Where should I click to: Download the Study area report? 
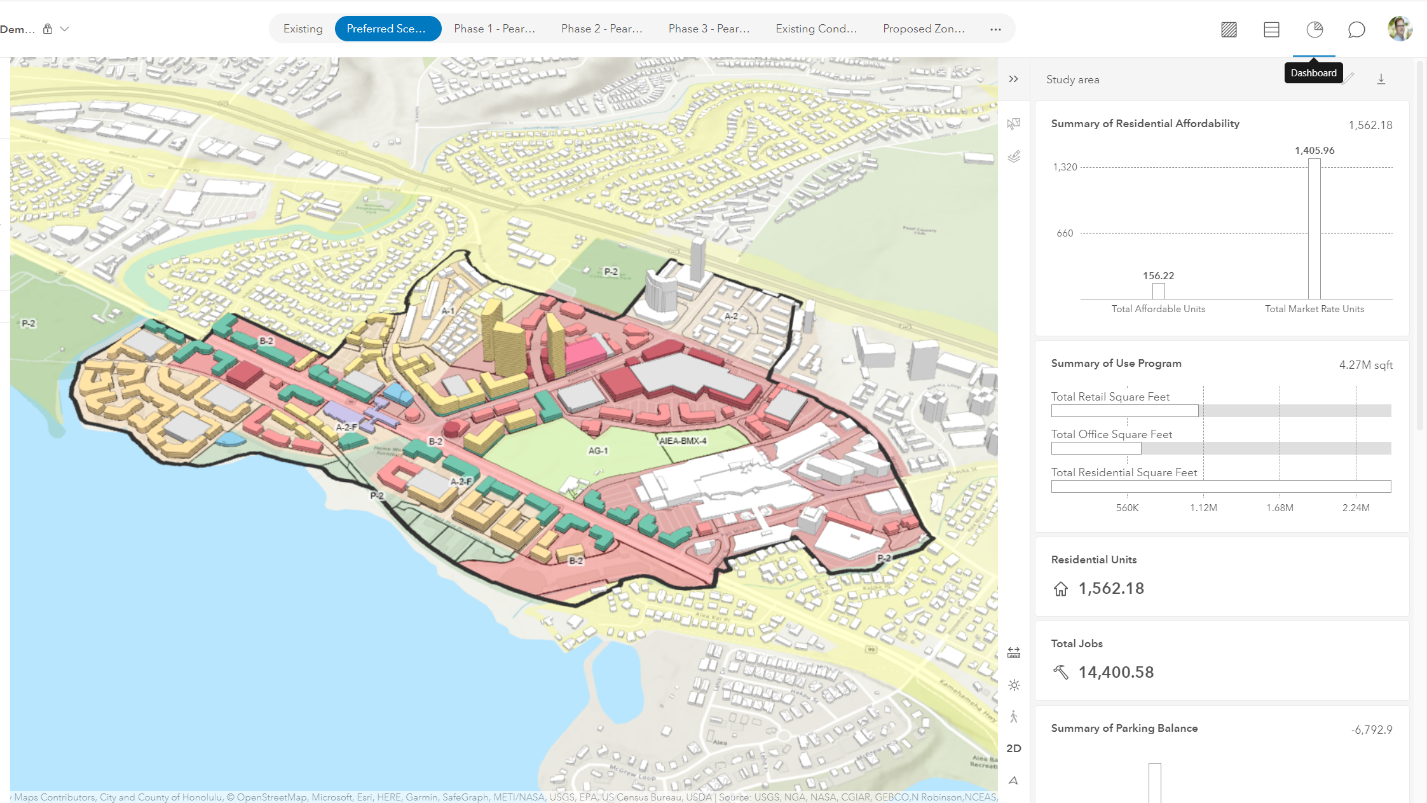tap(1381, 77)
